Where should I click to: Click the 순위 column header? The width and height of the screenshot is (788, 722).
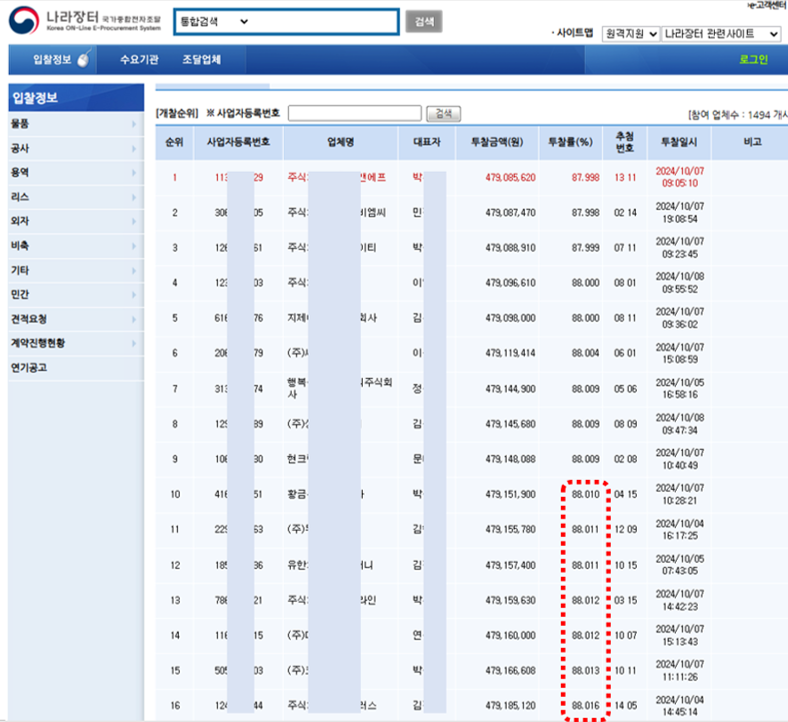click(x=174, y=142)
